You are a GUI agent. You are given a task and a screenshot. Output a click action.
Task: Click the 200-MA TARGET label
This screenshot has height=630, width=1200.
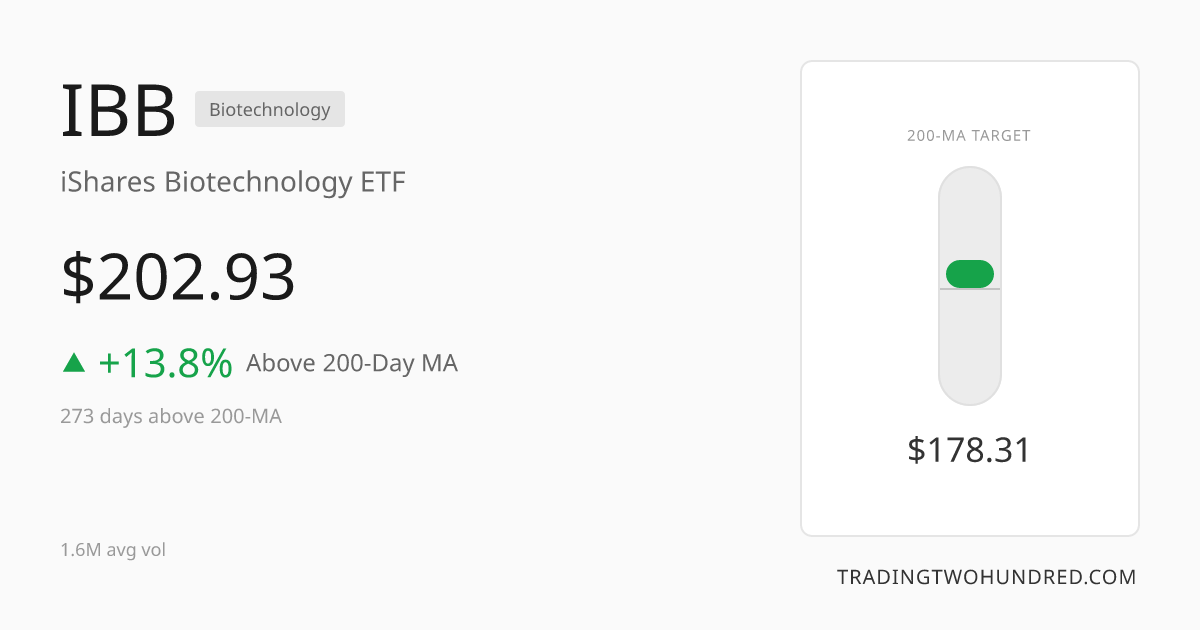(x=969, y=136)
